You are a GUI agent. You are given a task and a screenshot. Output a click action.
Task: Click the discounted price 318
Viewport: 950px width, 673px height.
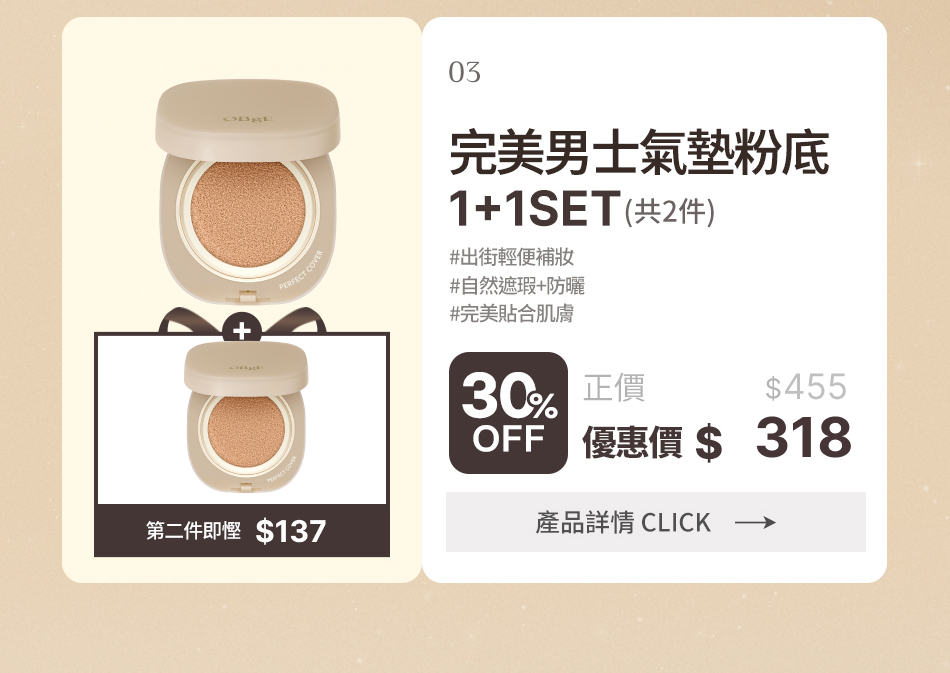pyautogui.click(x=803, y=437)
